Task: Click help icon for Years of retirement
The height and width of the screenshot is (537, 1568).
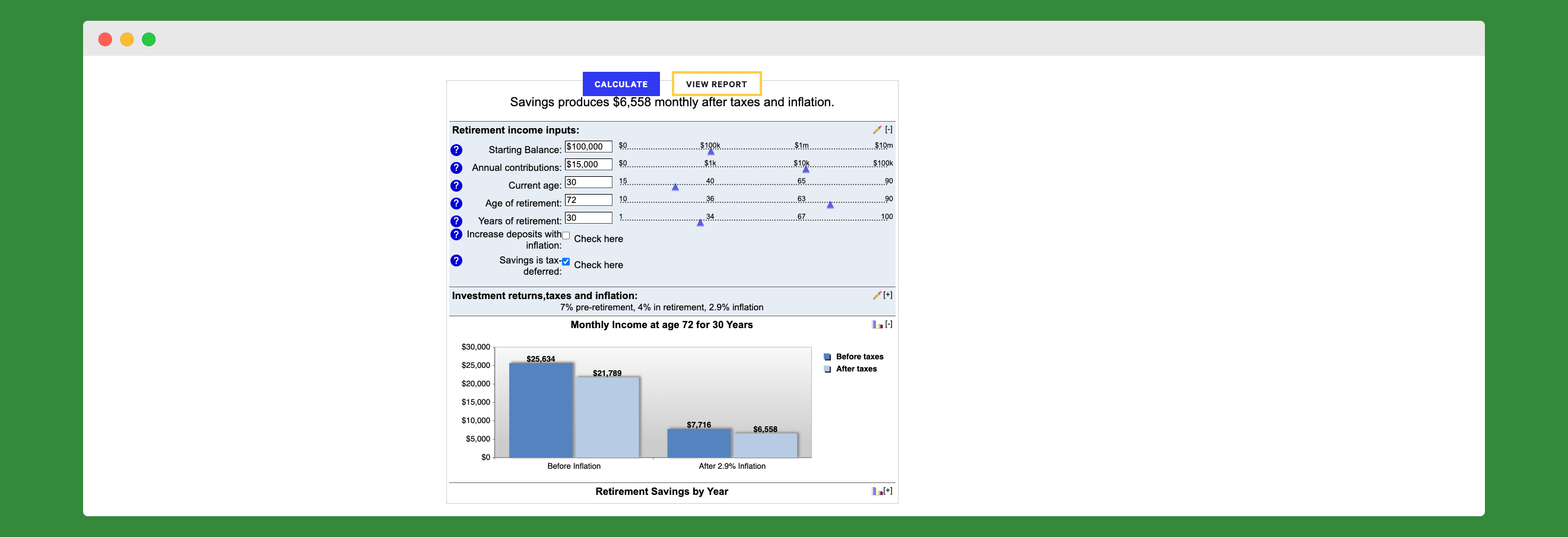Action: (x=456, y=221)
